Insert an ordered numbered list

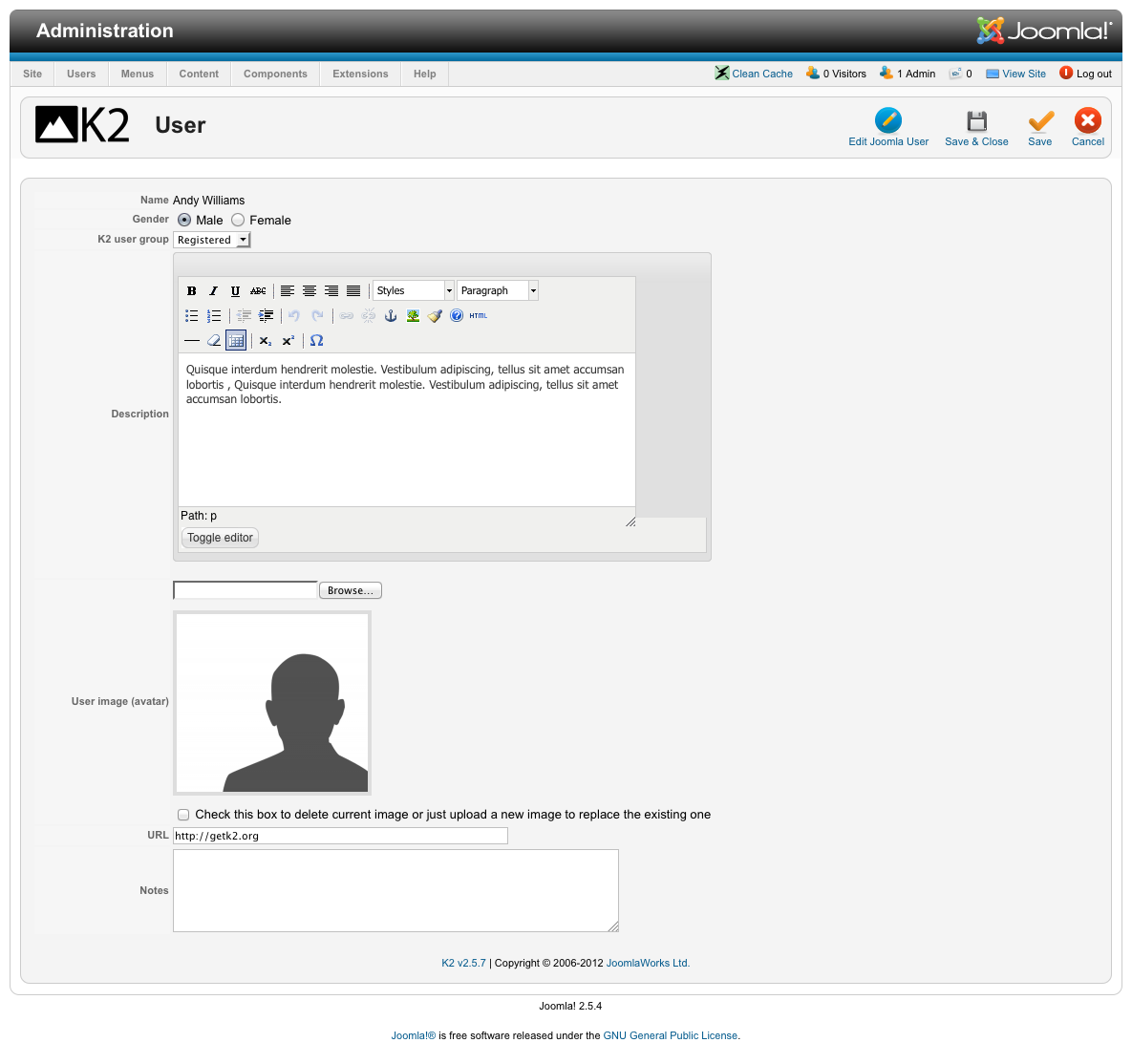(x=214, y=315)
